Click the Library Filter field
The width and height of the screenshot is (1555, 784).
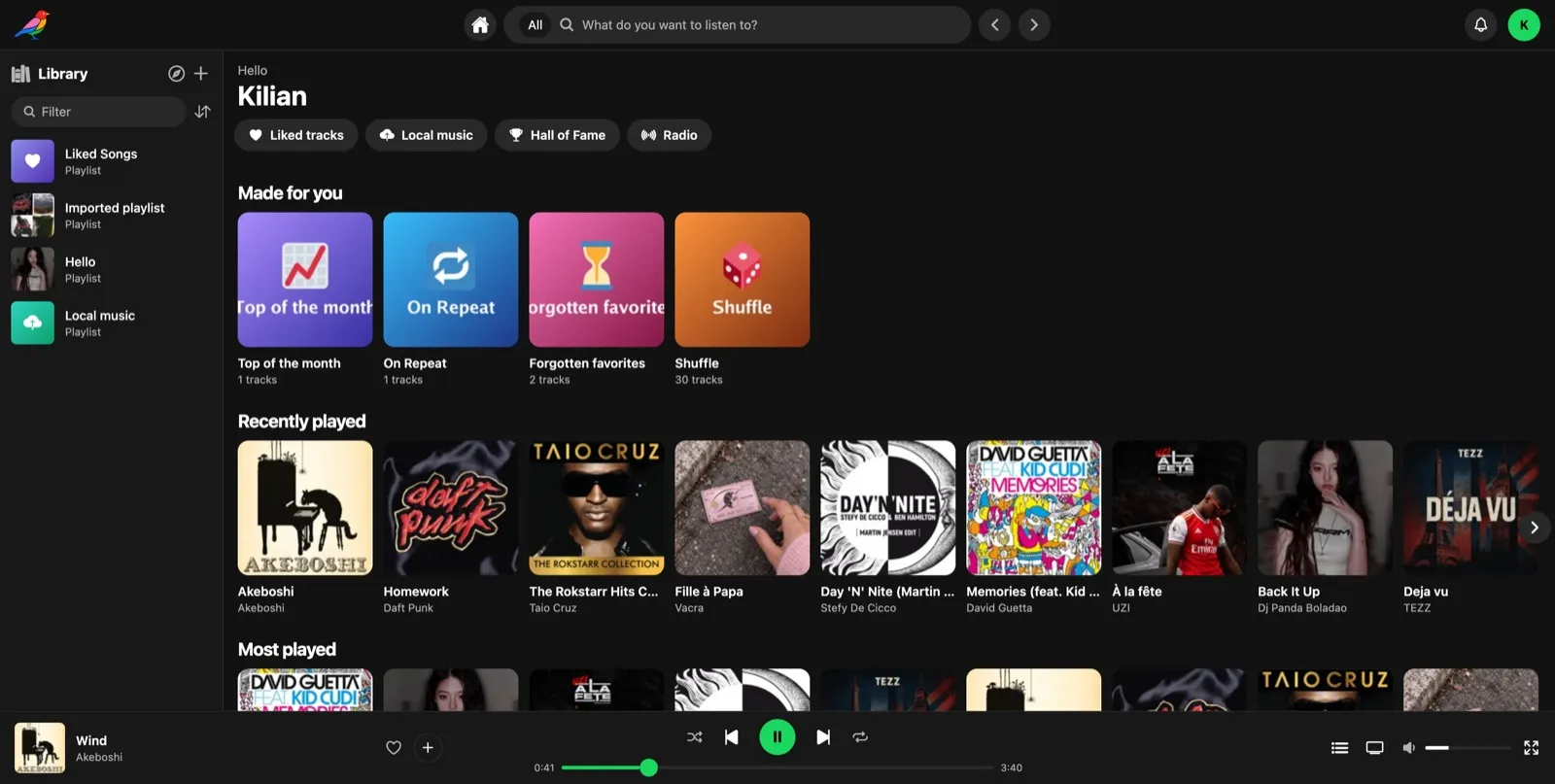[98, 112]
